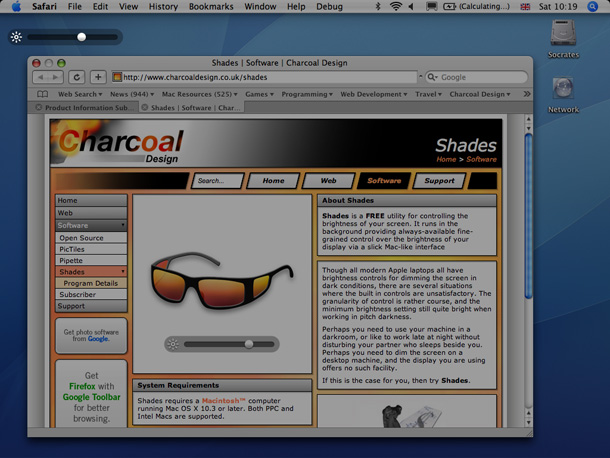This screenshot has width=610, height=458.
Task: Click the Shades brightness slider knob
Action: pyautogui.click(x=82, y=37)
